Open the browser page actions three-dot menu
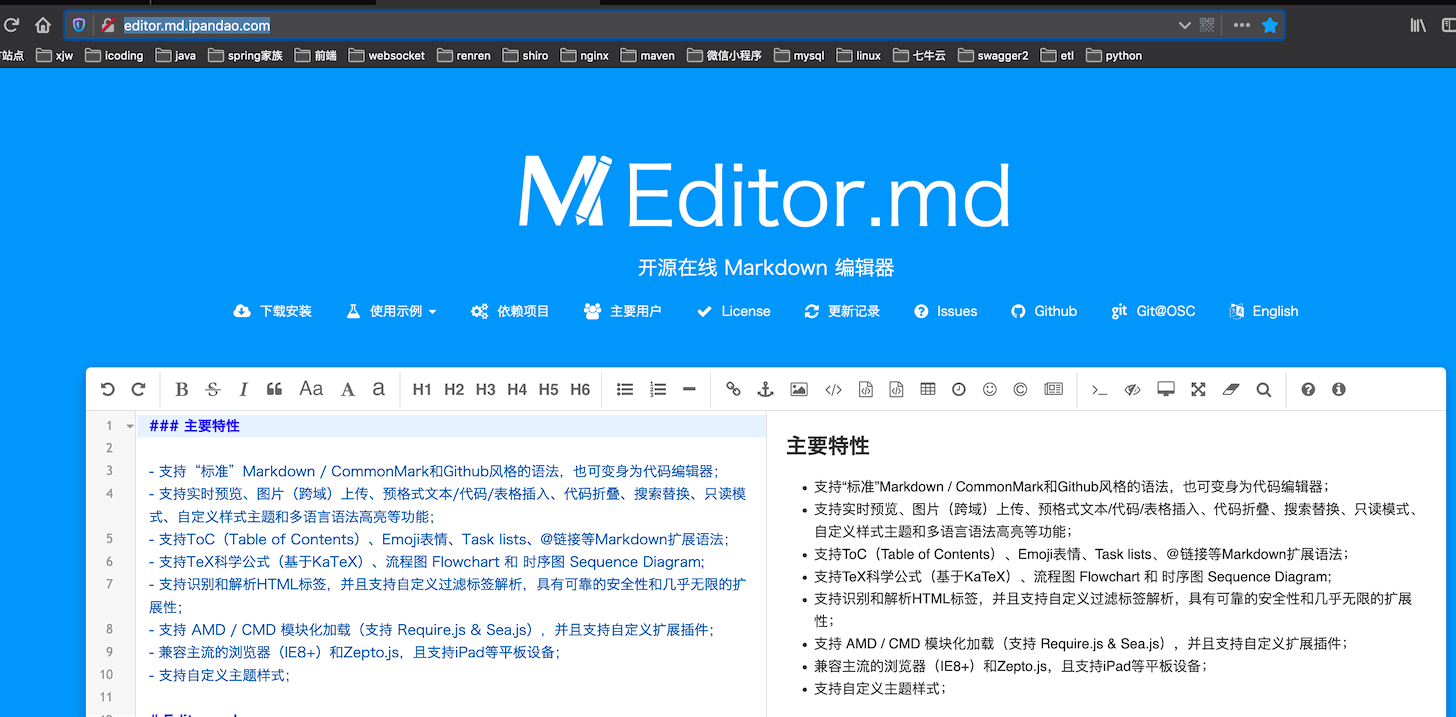 (x=1241, y=25)
